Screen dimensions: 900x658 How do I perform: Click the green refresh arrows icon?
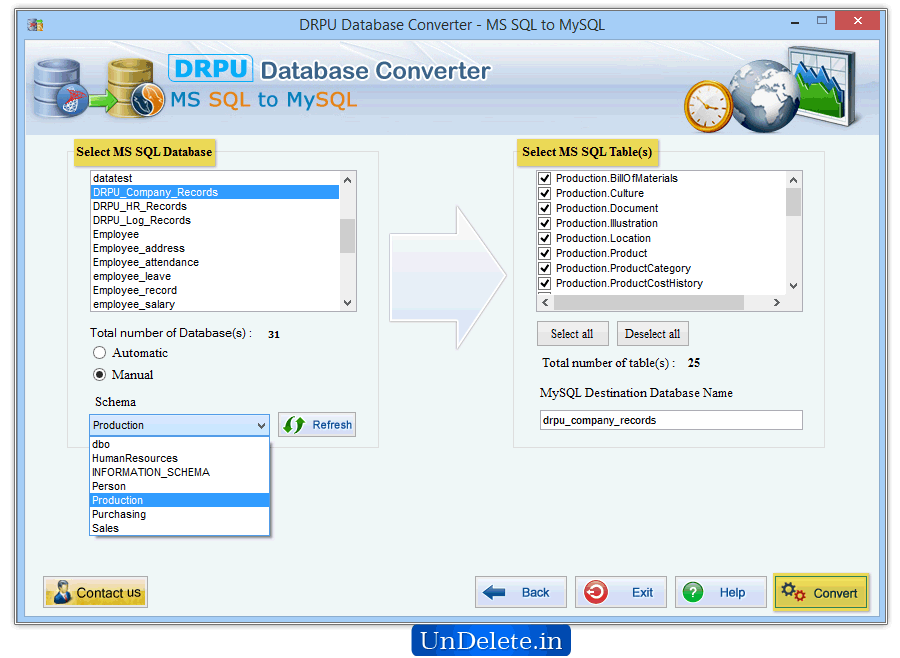coord(294,425)
